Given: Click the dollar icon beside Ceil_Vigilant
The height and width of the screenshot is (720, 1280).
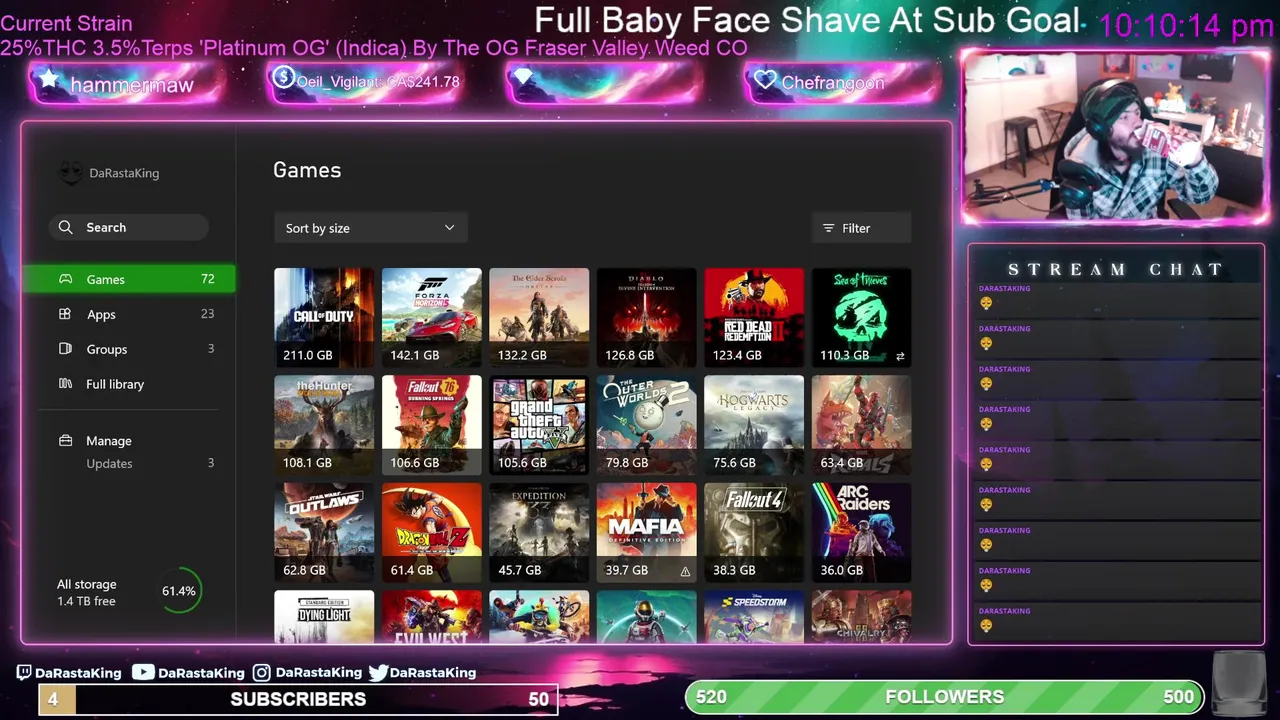Looking at the screenshot, I should [x=283, y=77].
